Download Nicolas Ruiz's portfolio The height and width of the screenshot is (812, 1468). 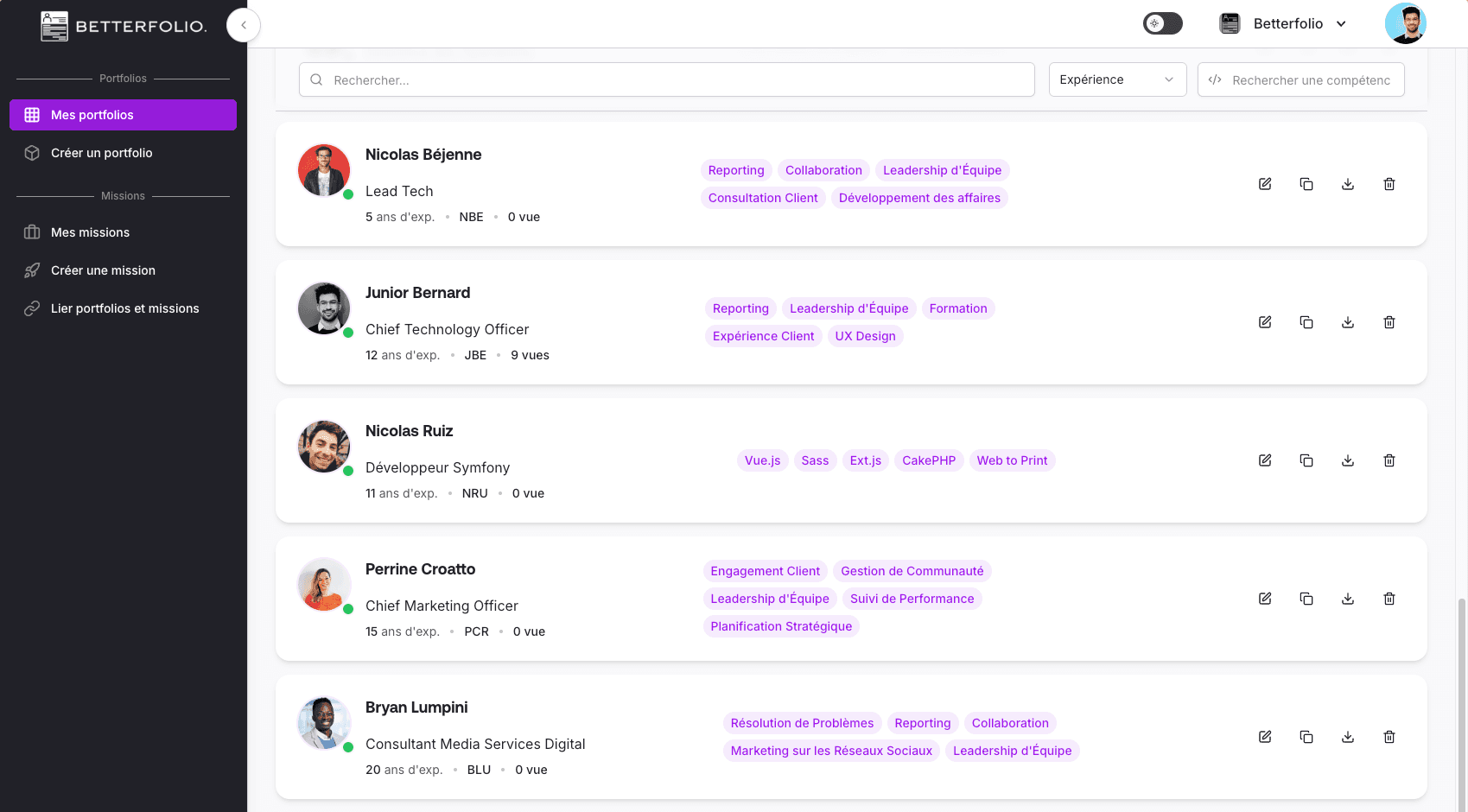[1348, 460]
